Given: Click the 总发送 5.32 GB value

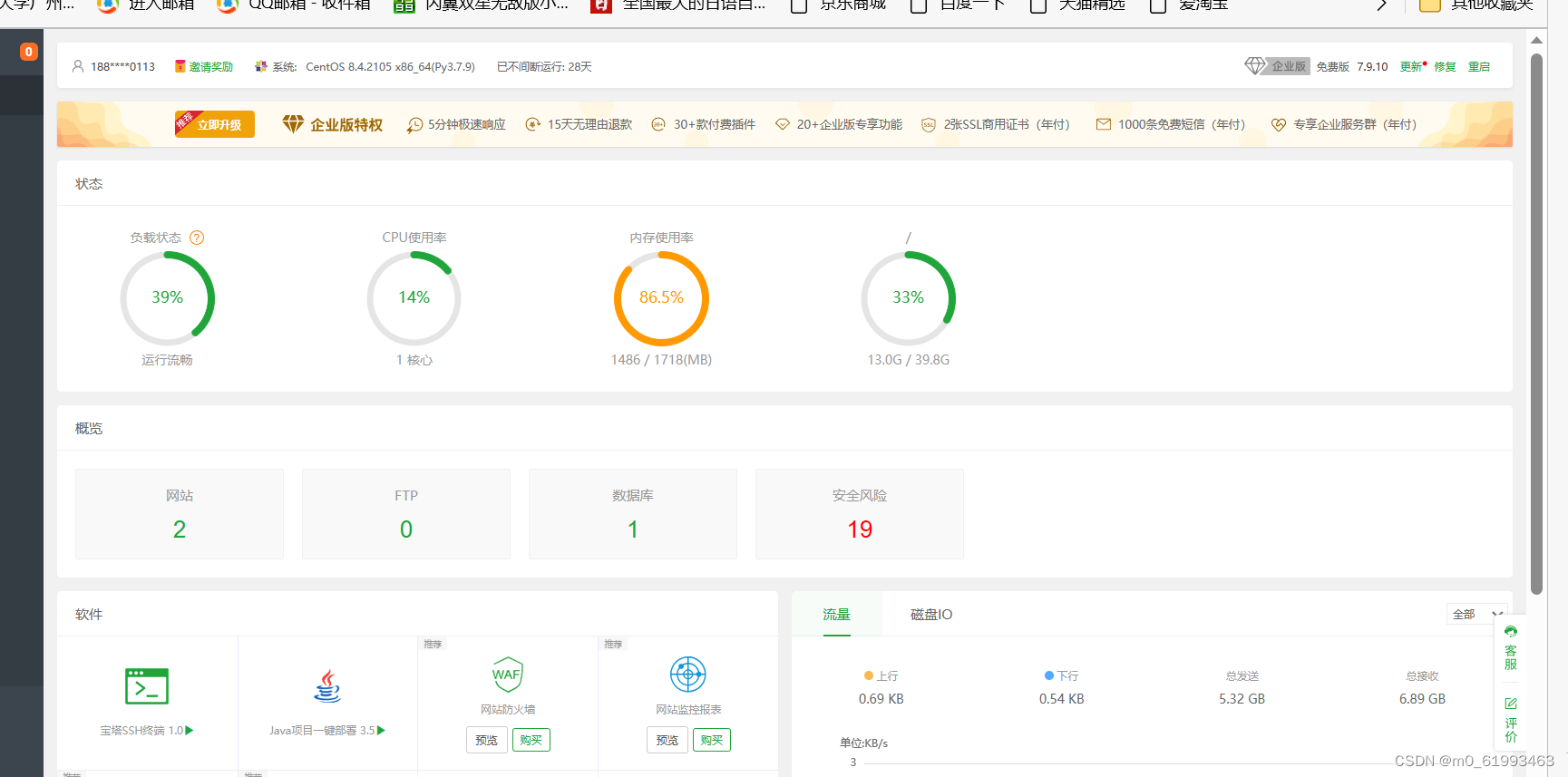Looking at the screenshot, I should pos(1242,699).
